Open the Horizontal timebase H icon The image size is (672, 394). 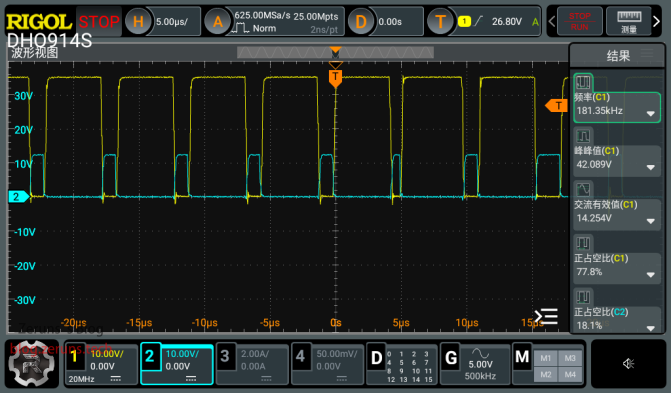[x=138, y=21]
